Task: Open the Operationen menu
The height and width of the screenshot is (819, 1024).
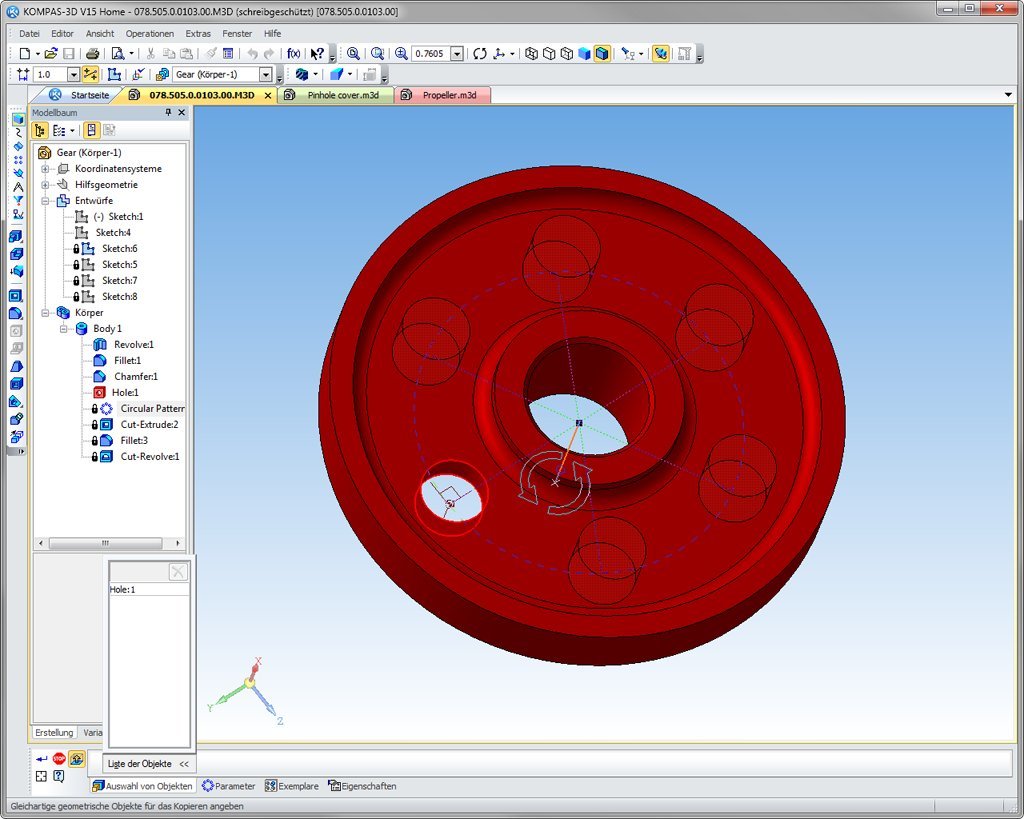Action: (150, 33)
